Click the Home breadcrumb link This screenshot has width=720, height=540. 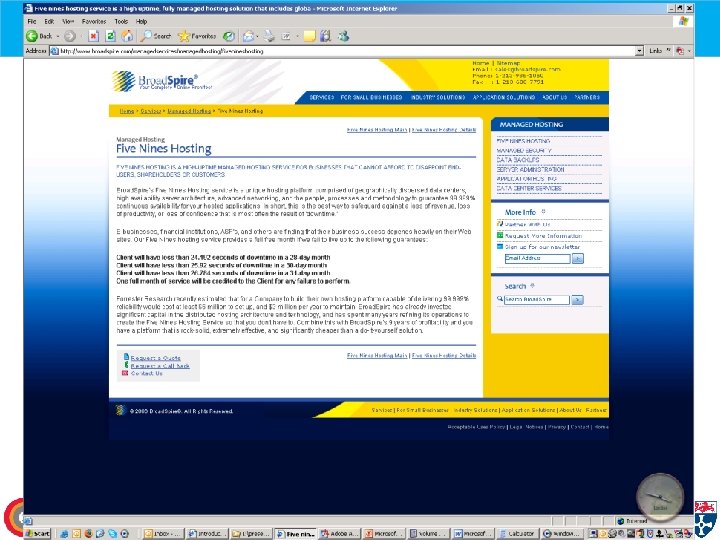[127, 111]
